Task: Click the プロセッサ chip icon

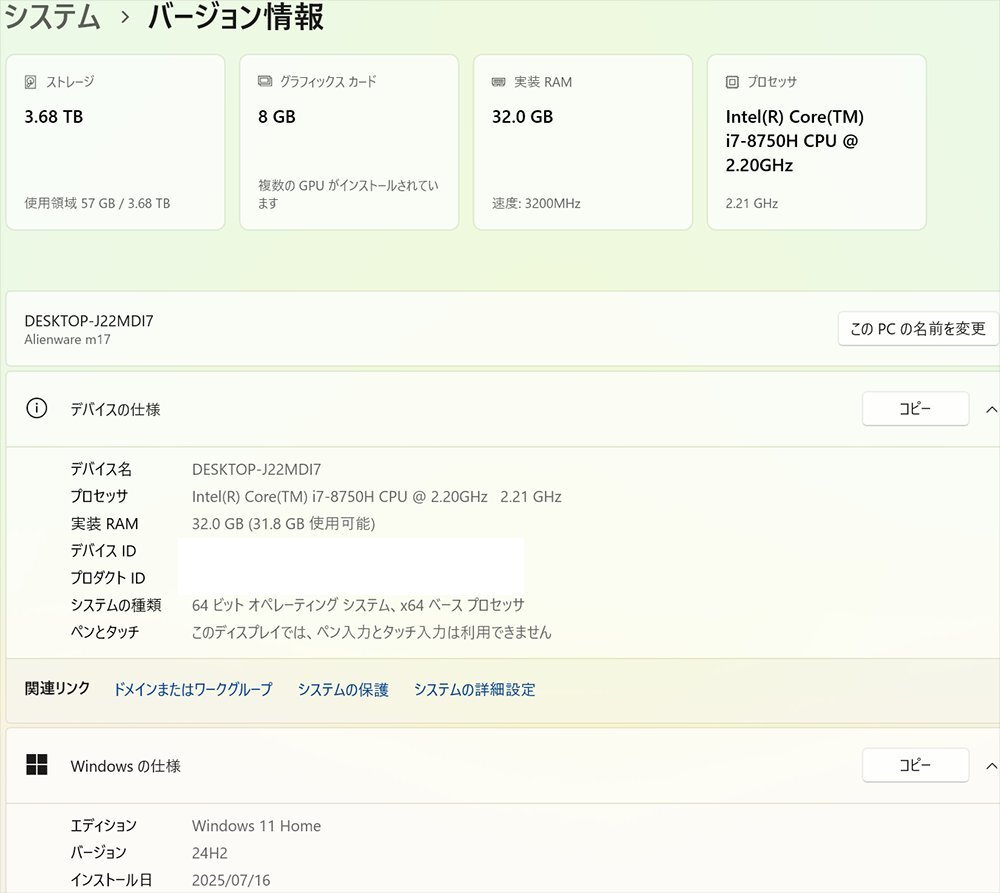Action: 733,82
